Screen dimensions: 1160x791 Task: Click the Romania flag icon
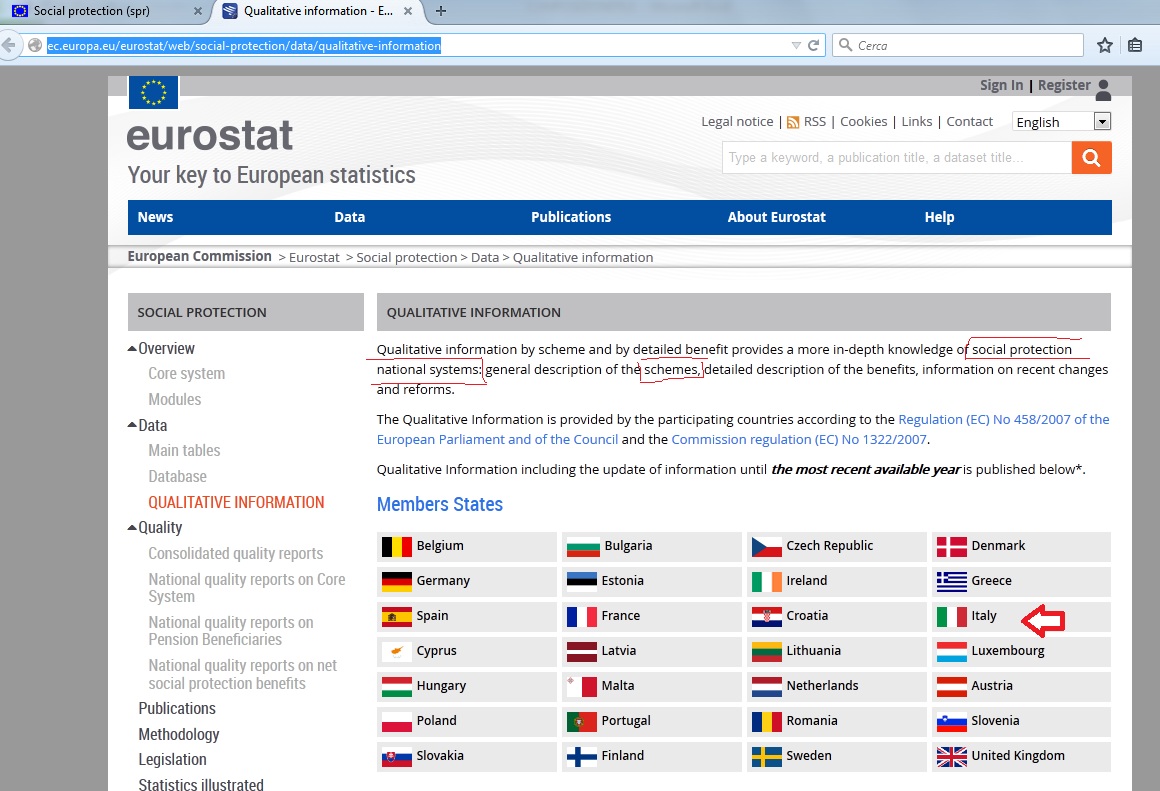(766, 721)
